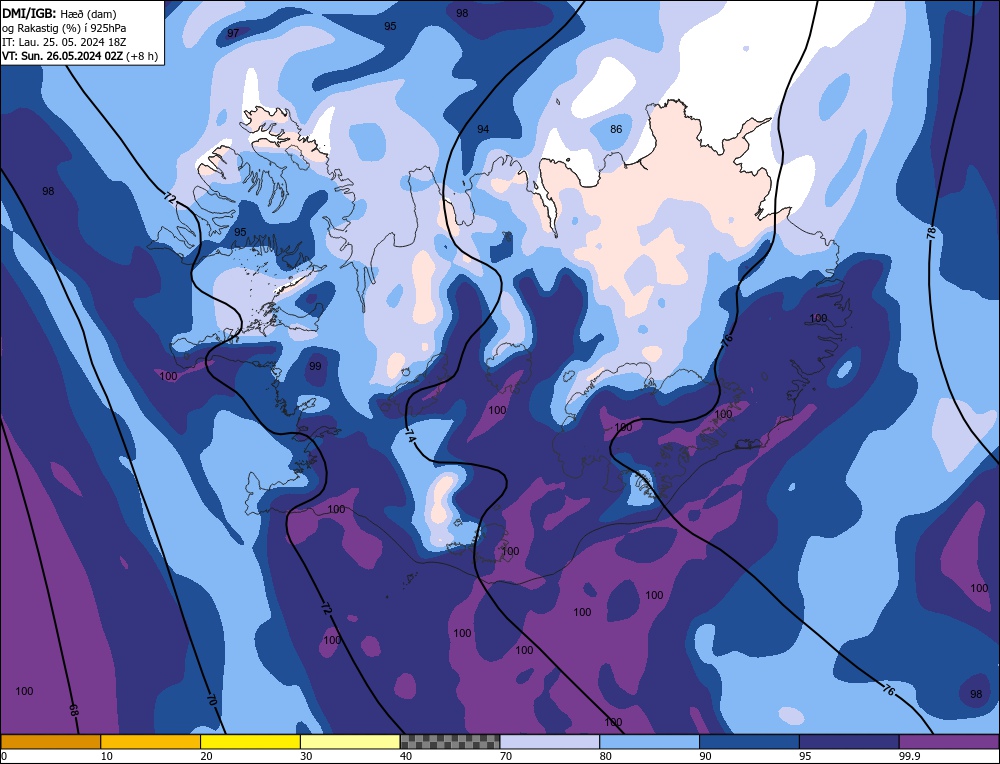
Task: Click the '30' legend tick label
Action: coord(306,756)
